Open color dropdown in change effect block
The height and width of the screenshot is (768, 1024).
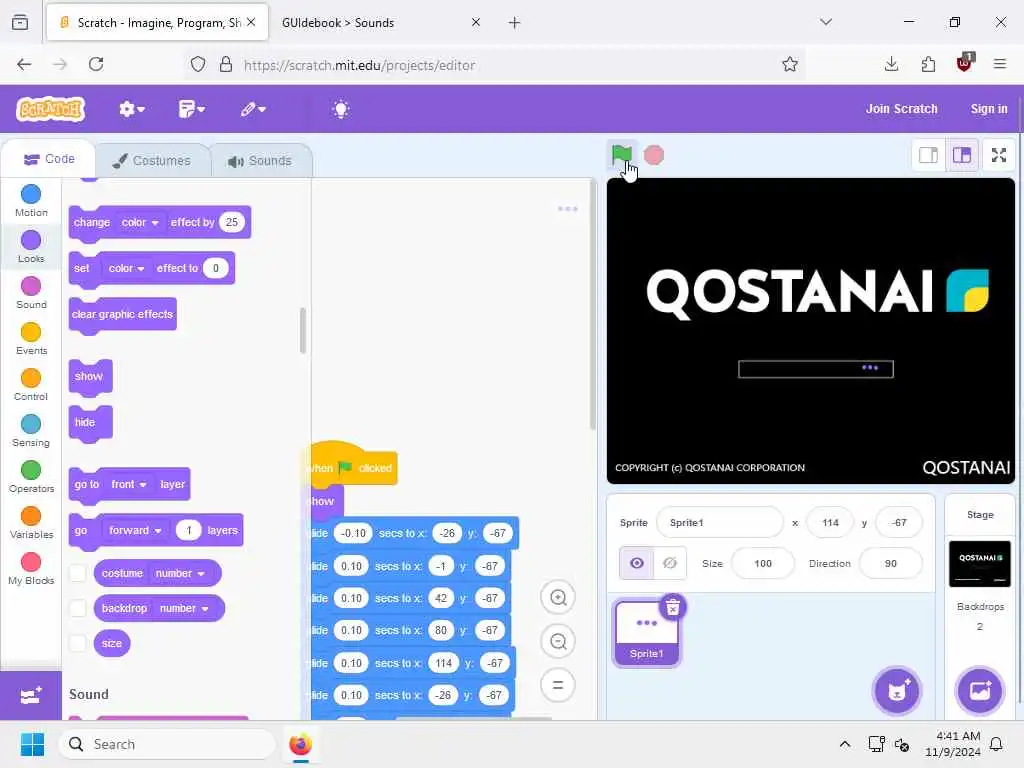click(140, 223)
